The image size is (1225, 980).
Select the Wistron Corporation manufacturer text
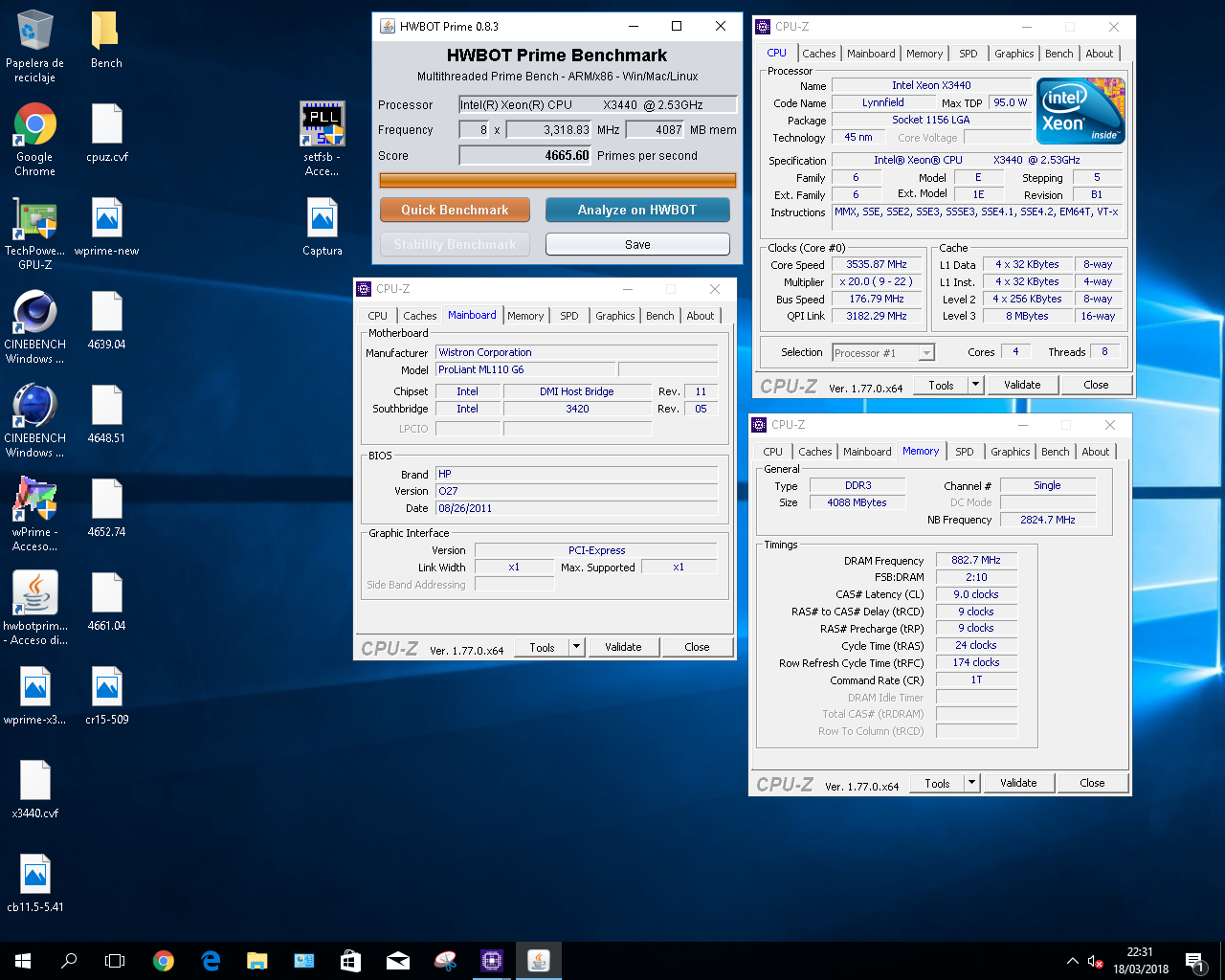[x=484, y=352]
